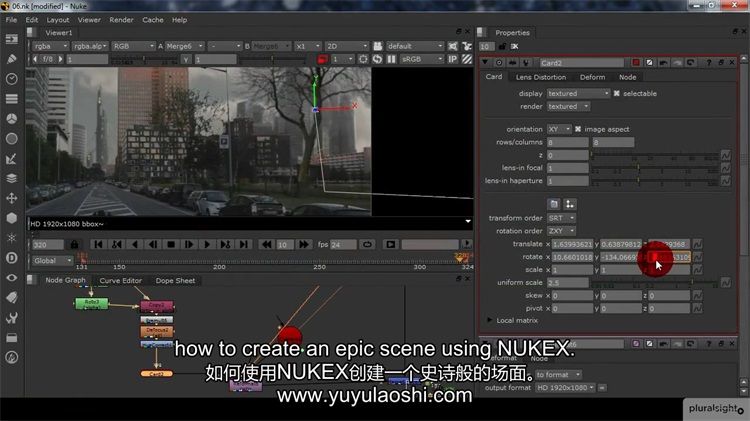Open the Image nodes toolbar icon

[x=12, y=39]
